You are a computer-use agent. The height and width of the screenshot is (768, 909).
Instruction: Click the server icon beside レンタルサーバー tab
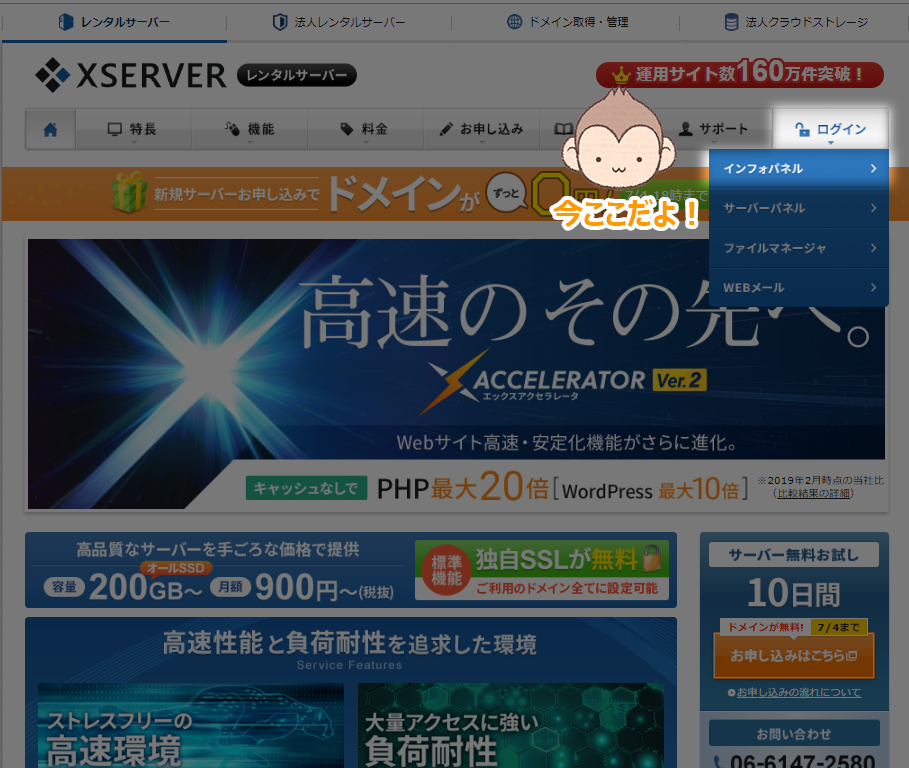pos(66,22)
